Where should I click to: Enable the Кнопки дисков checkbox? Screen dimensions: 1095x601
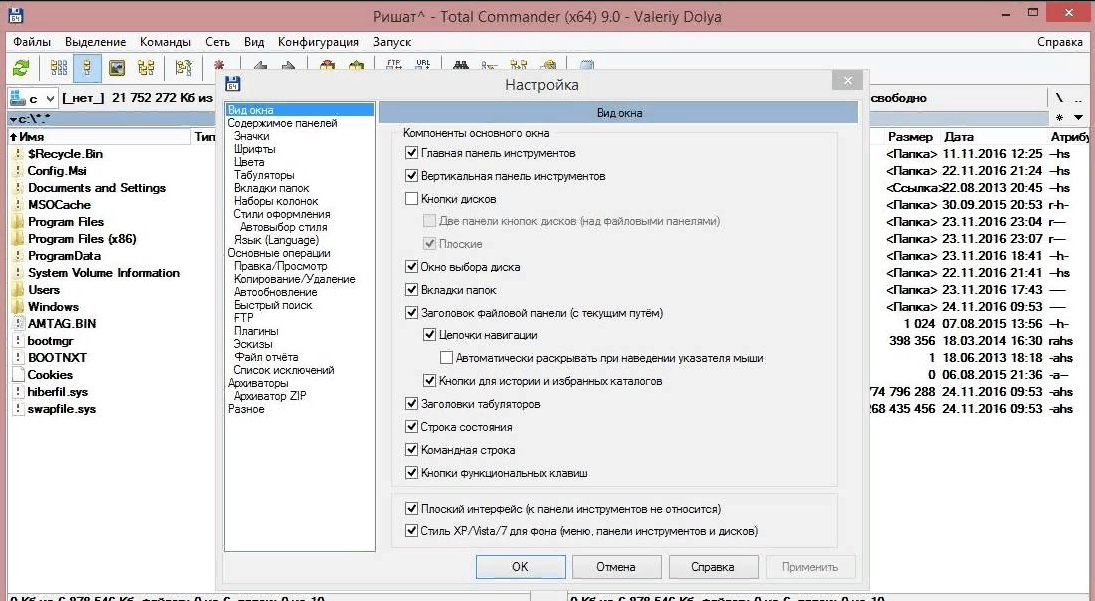point(411,199)
